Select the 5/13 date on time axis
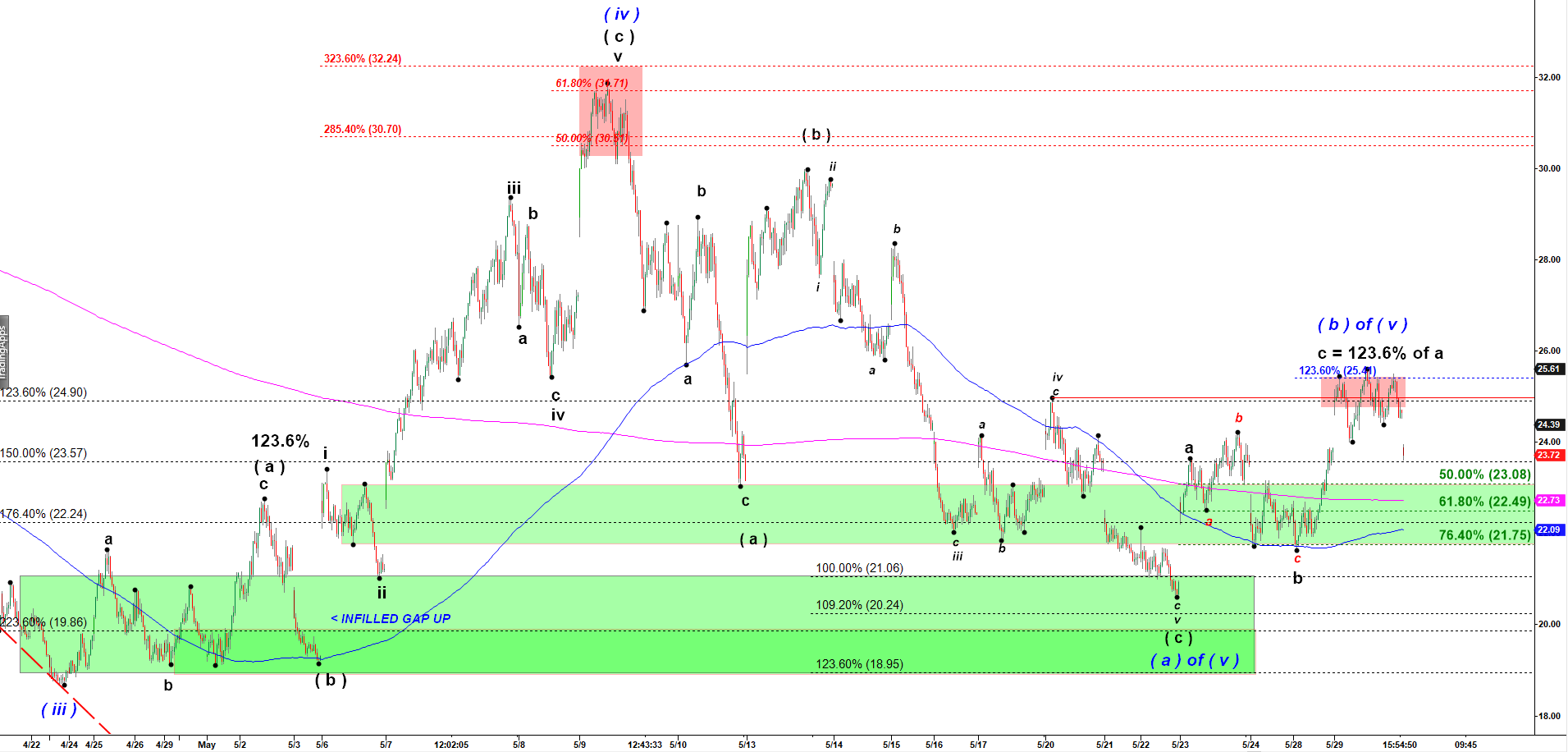 (747, 745)
